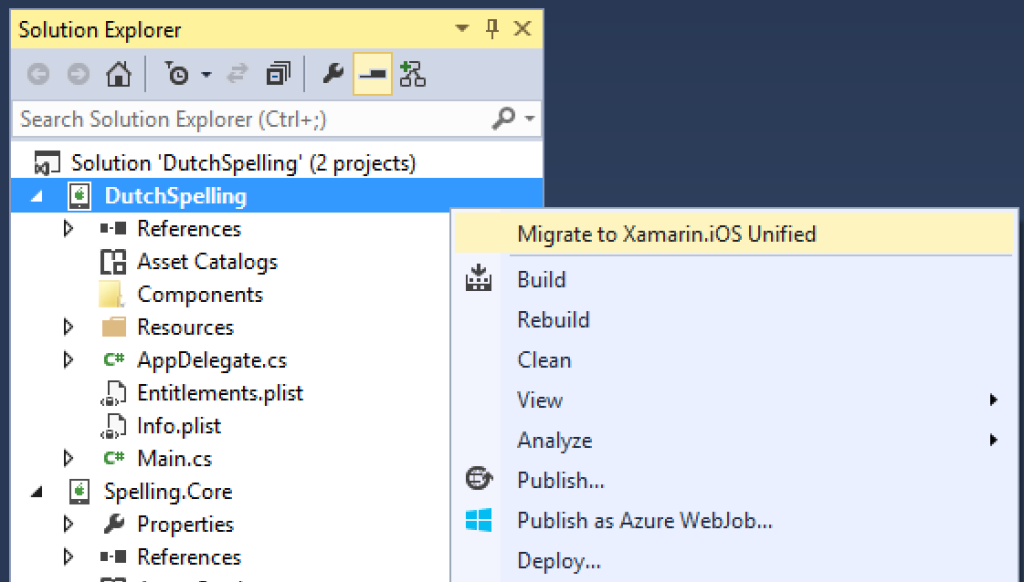Open the dropdown arrow next to the clock filter

[206, 75]
